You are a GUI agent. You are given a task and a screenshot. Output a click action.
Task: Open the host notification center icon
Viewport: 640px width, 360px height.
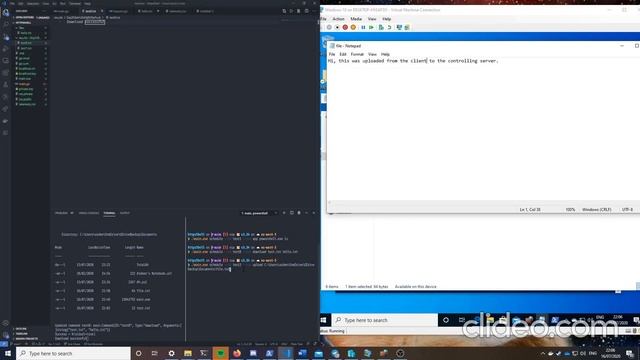(x=630, y=353)
